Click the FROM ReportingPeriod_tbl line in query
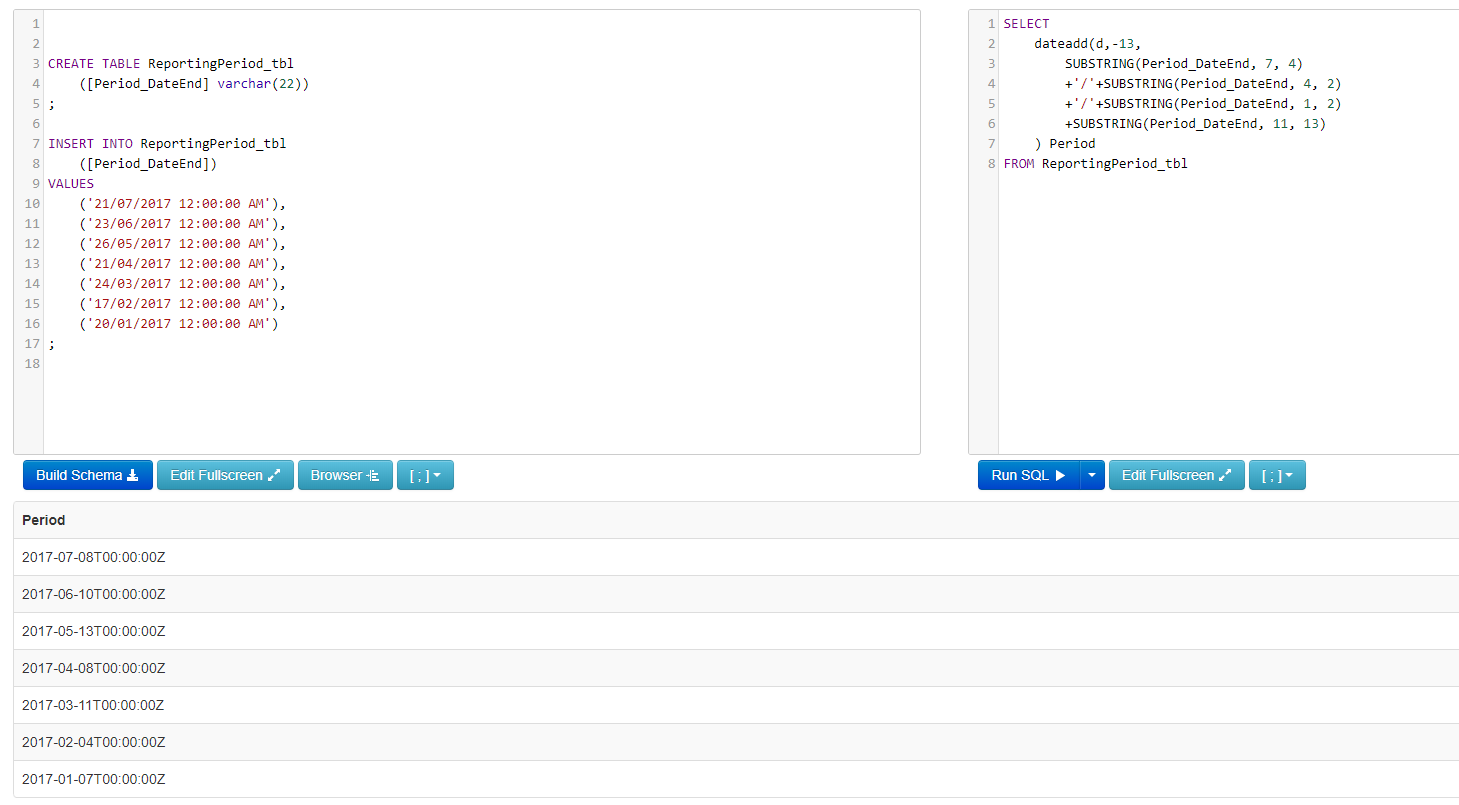The image size is (1459, 805). click(1096, 163)
